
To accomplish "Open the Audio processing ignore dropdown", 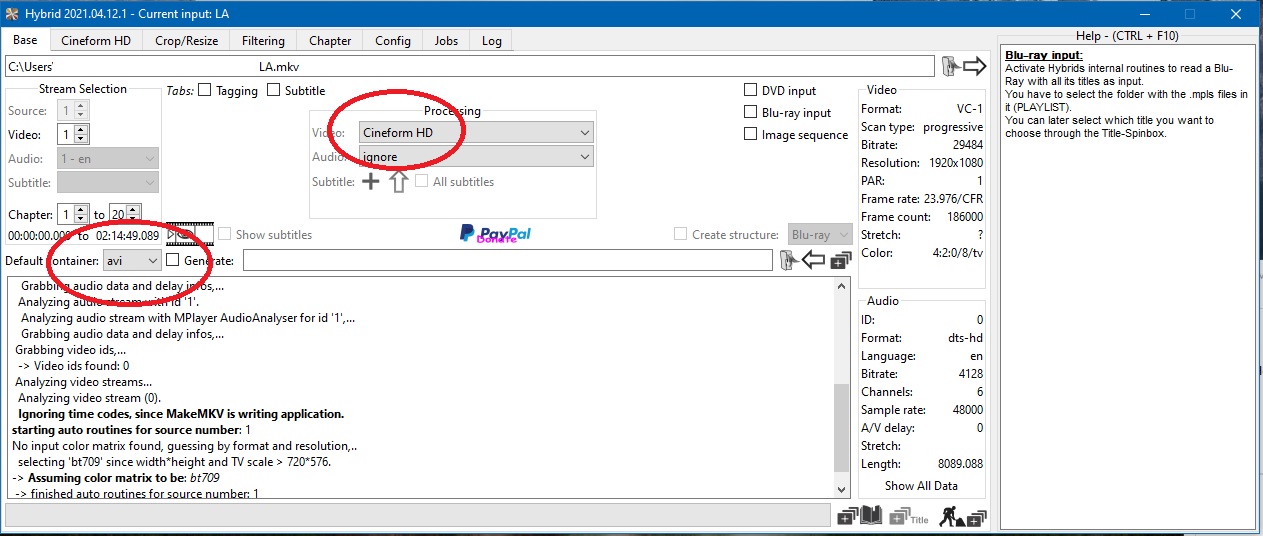I will (x=476, y=156).
